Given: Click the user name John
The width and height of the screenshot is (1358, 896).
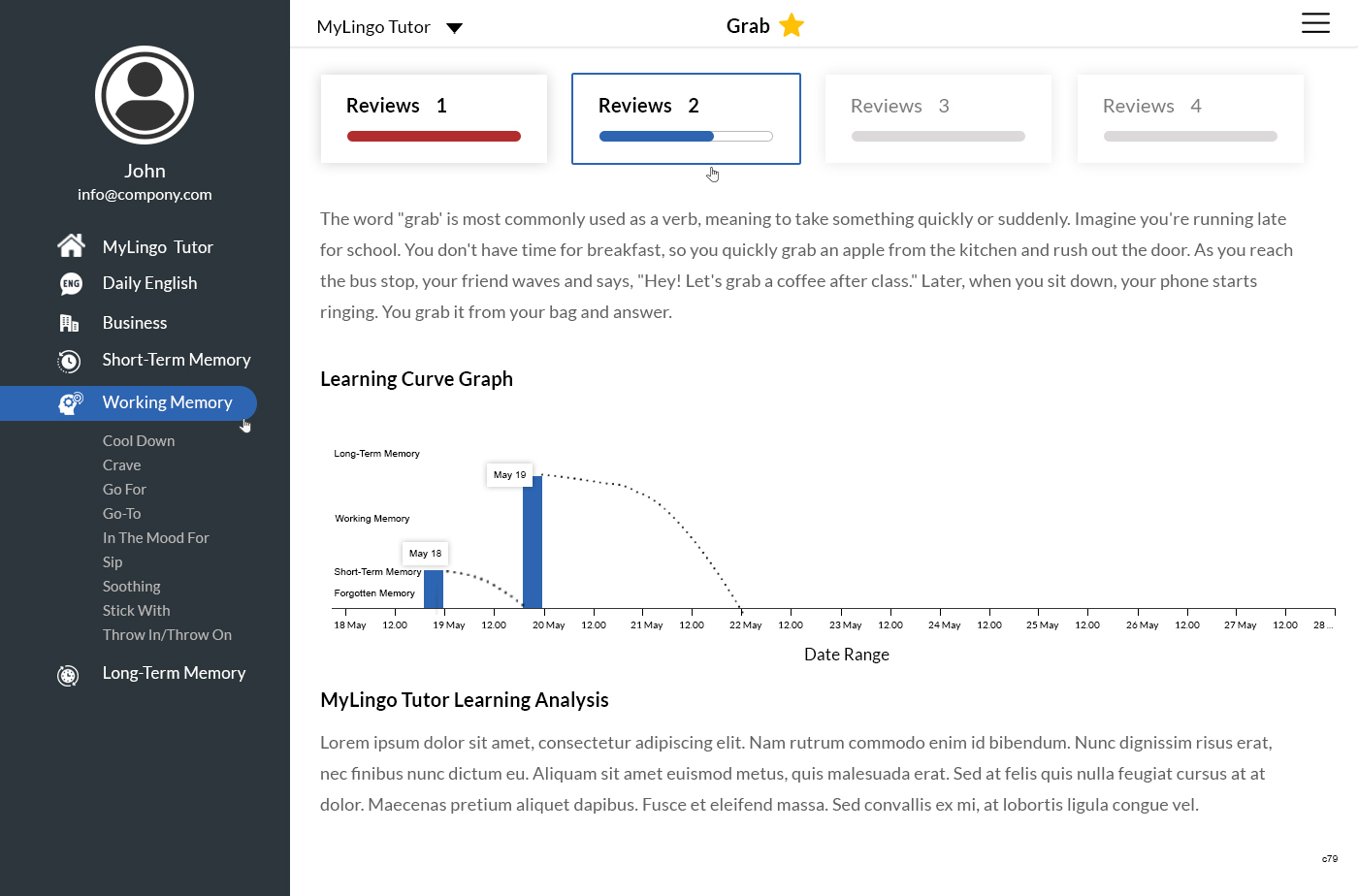Looking at the screenshot, I should pos(145,171).
